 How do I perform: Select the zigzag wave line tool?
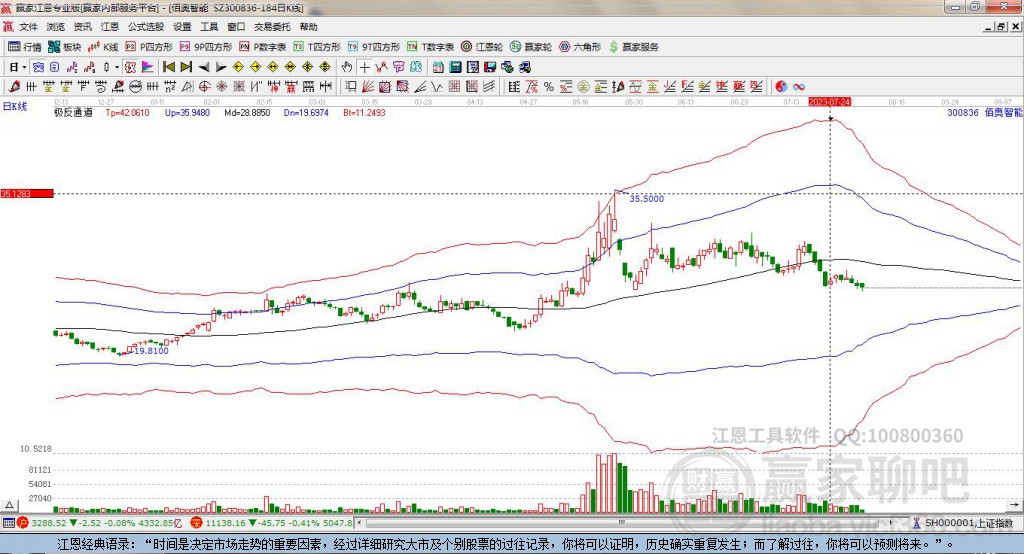[x=437, y=87]
